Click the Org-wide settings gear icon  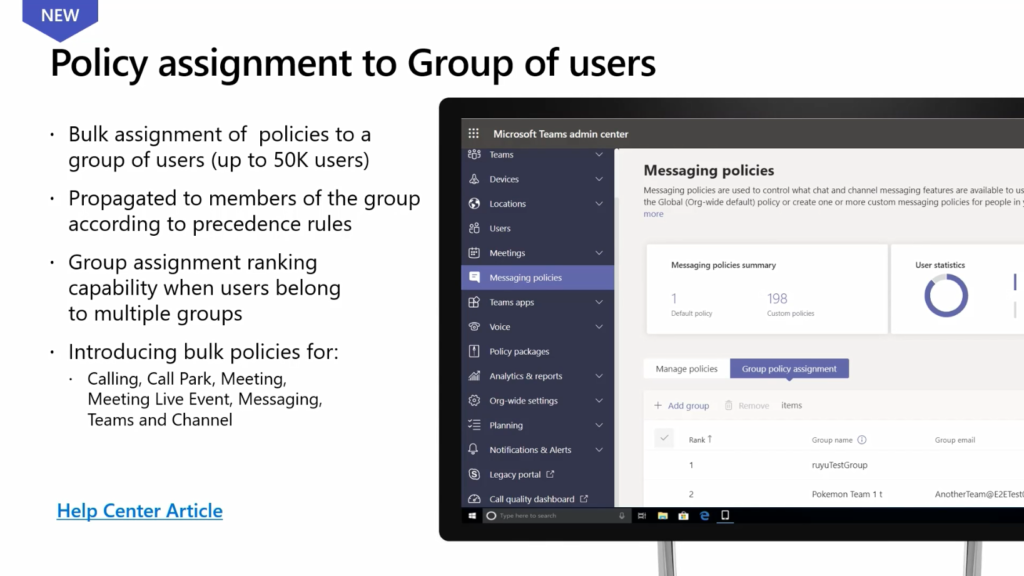click(x=474, y=400)
